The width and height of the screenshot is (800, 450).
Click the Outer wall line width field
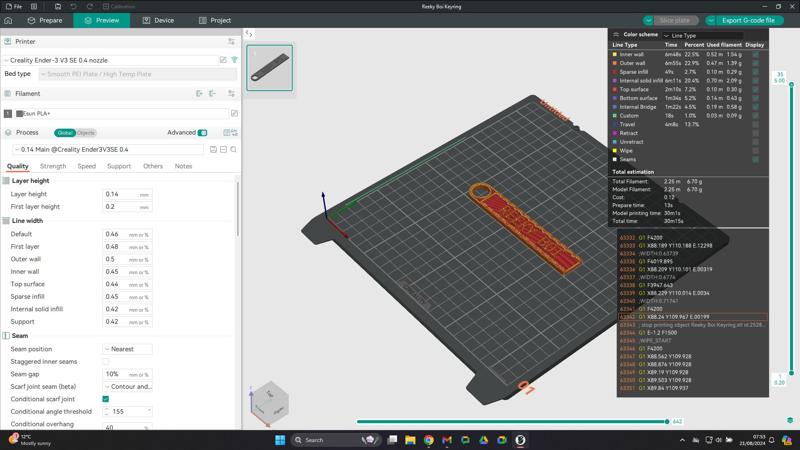point(127,259)
